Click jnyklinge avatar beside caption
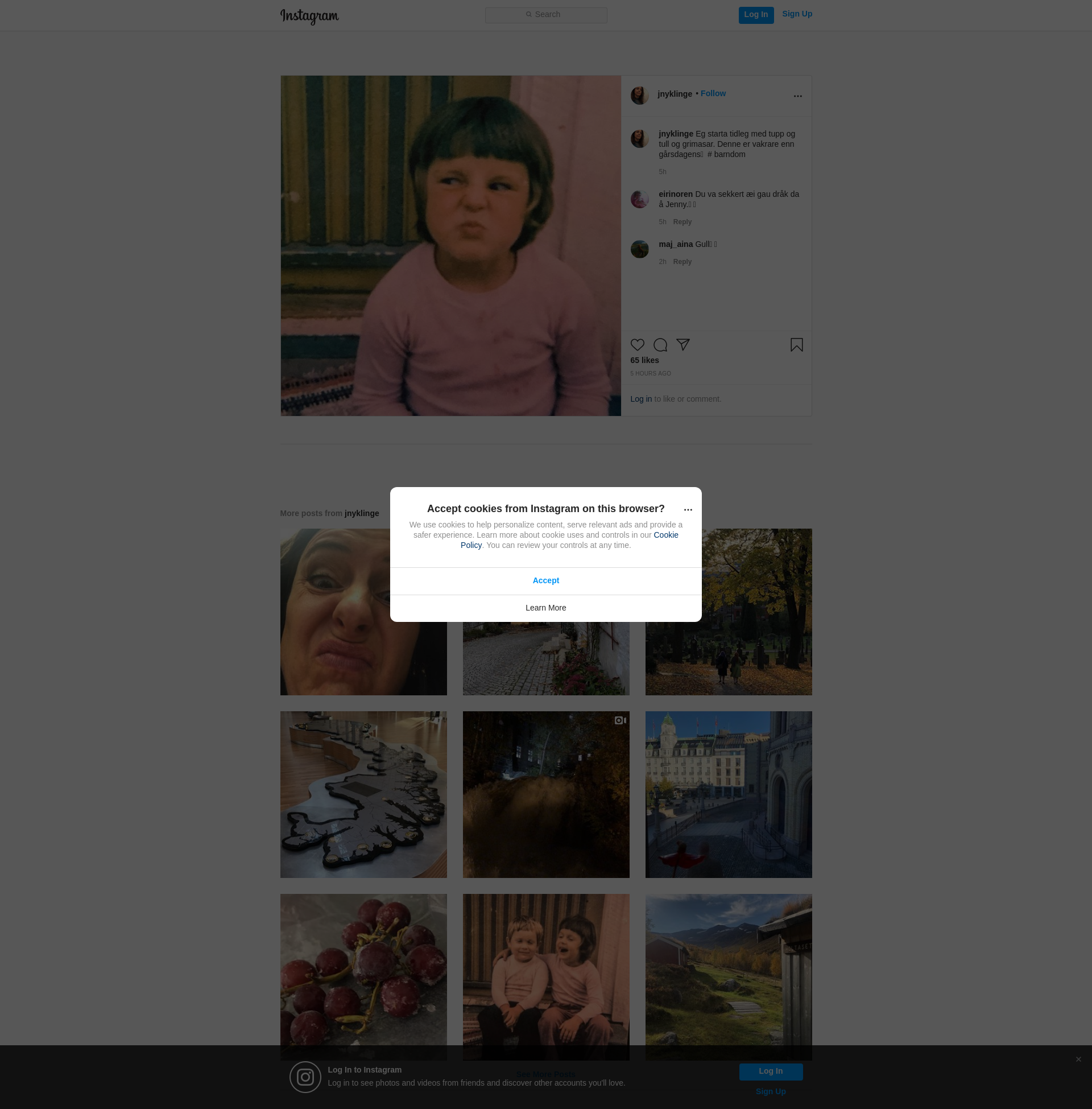This screenshot has width=1092, height=1109. pyautogui.click(x=639, y=139)
